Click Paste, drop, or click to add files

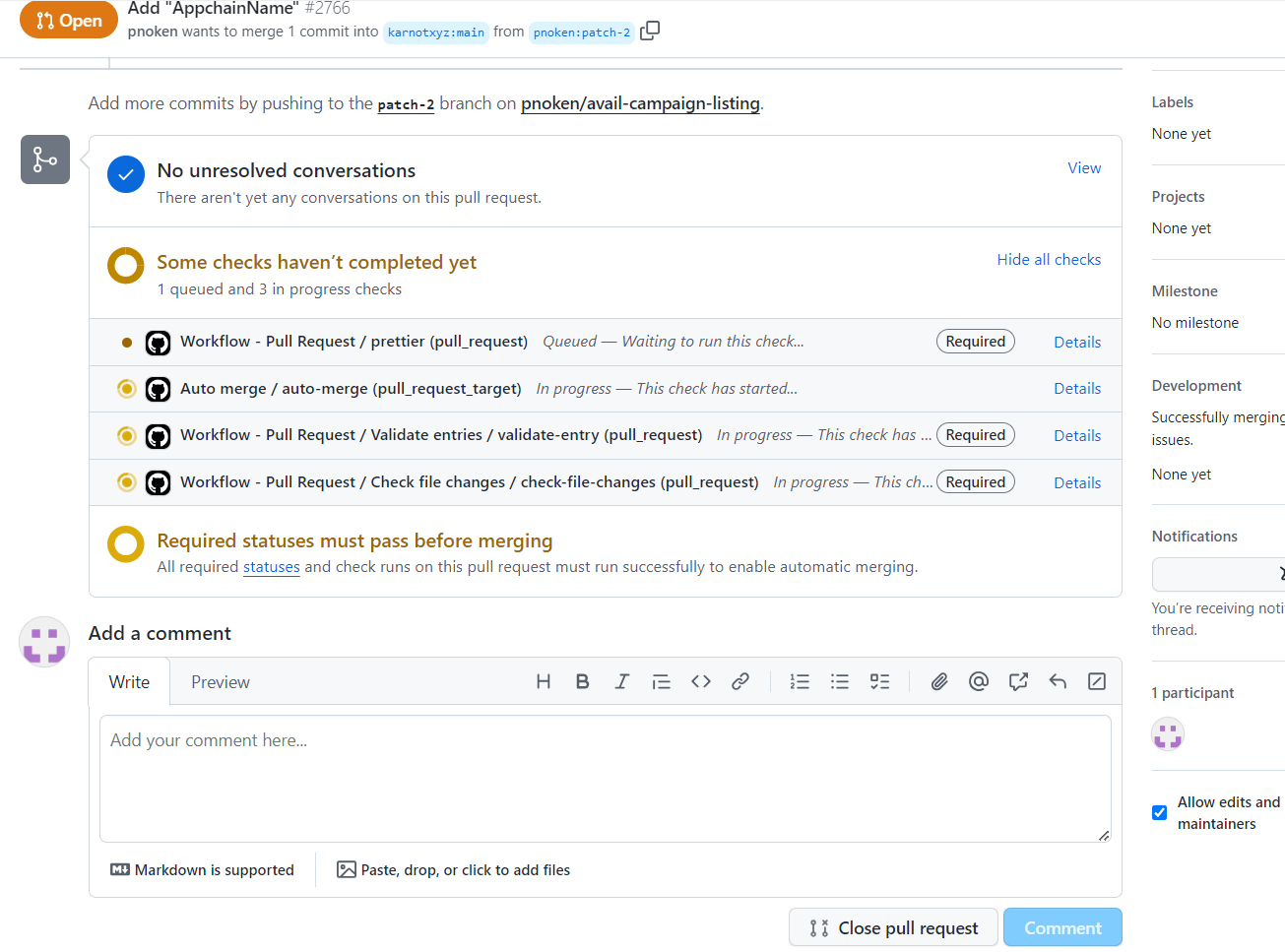tap(454, 870)
